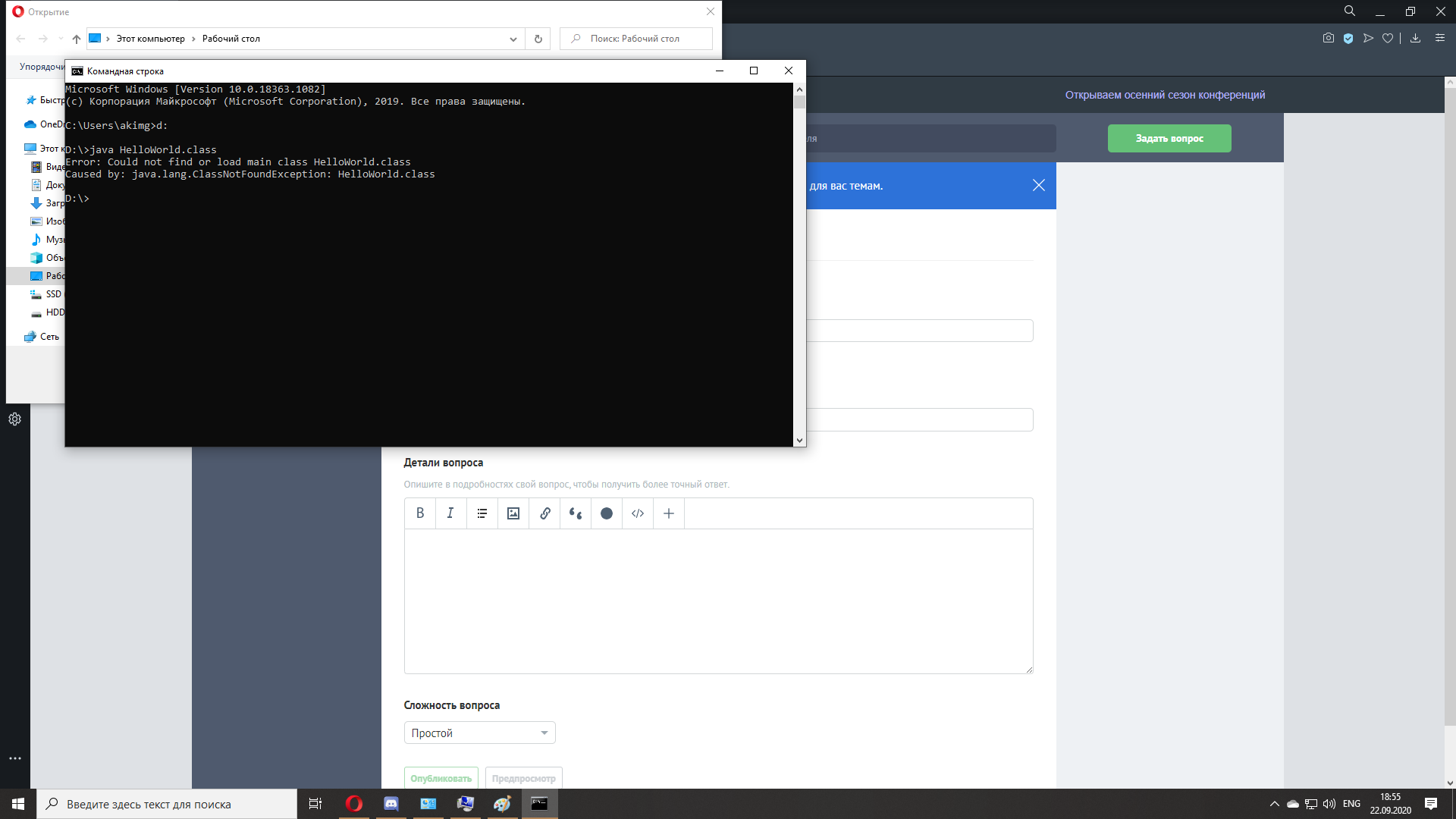
Task: Click the ENG language indicator
Action: tap(1351, 804)
